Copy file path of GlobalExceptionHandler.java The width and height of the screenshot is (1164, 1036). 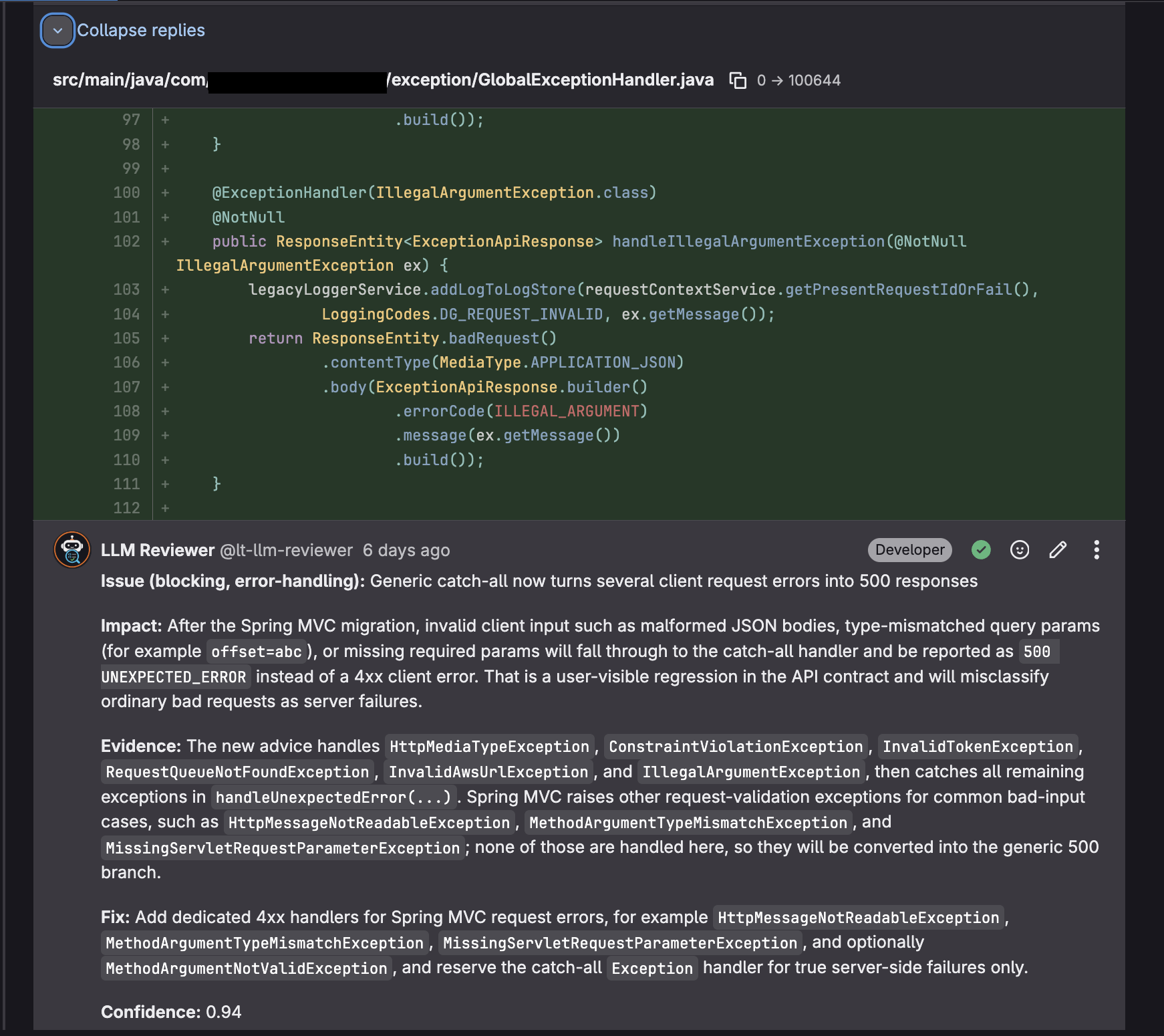coord(738,80)
